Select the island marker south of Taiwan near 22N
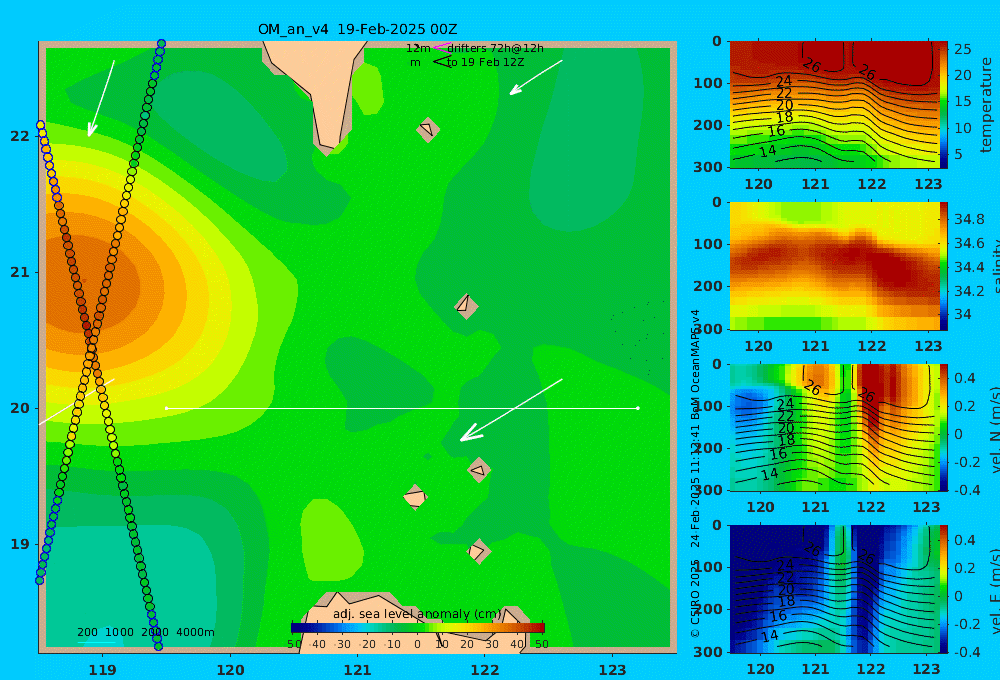 pos(428,129)
